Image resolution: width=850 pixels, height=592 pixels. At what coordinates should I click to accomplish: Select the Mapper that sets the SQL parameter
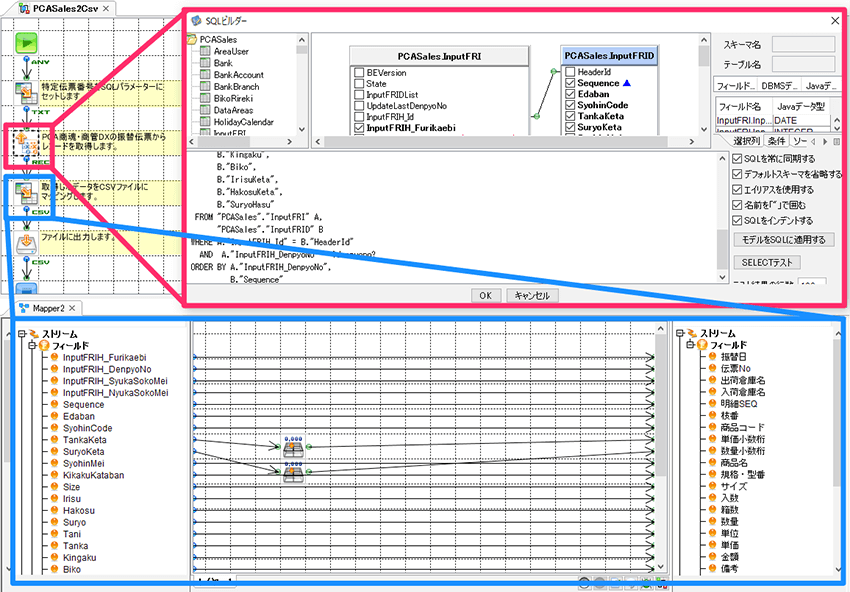[25, 93]
